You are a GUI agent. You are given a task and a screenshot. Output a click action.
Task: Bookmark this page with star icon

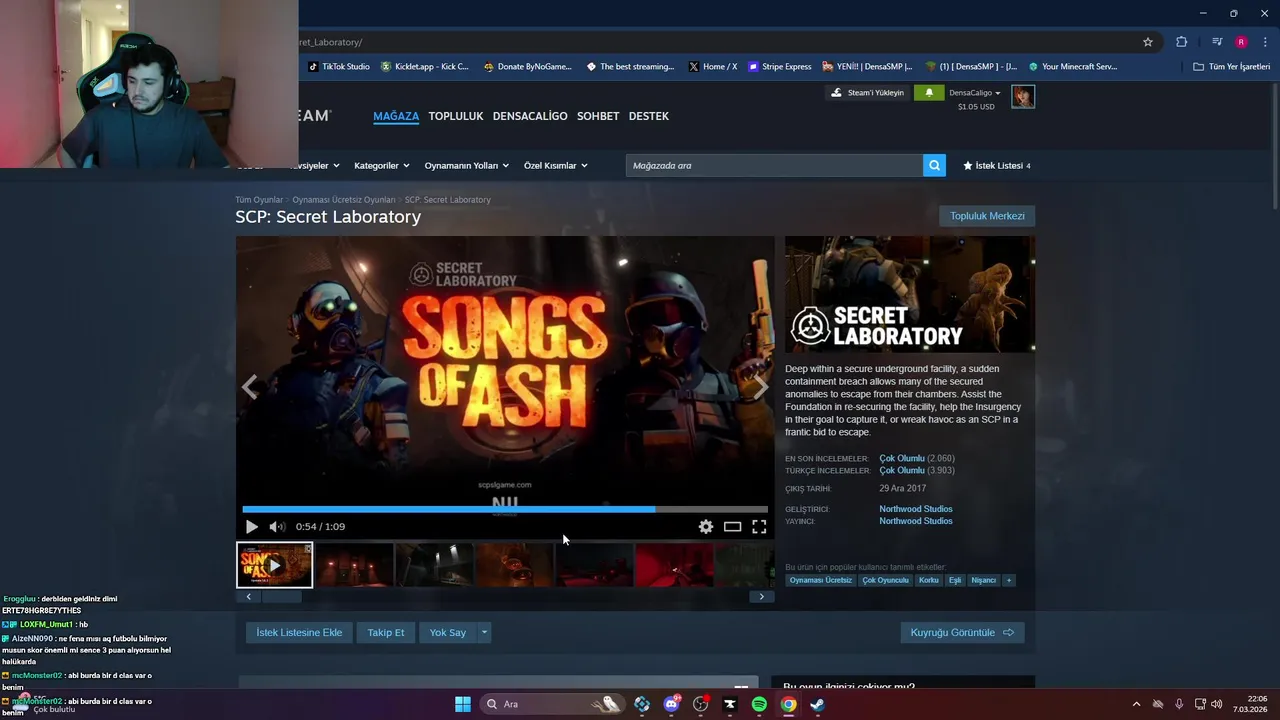click(x=1148, y=42)
